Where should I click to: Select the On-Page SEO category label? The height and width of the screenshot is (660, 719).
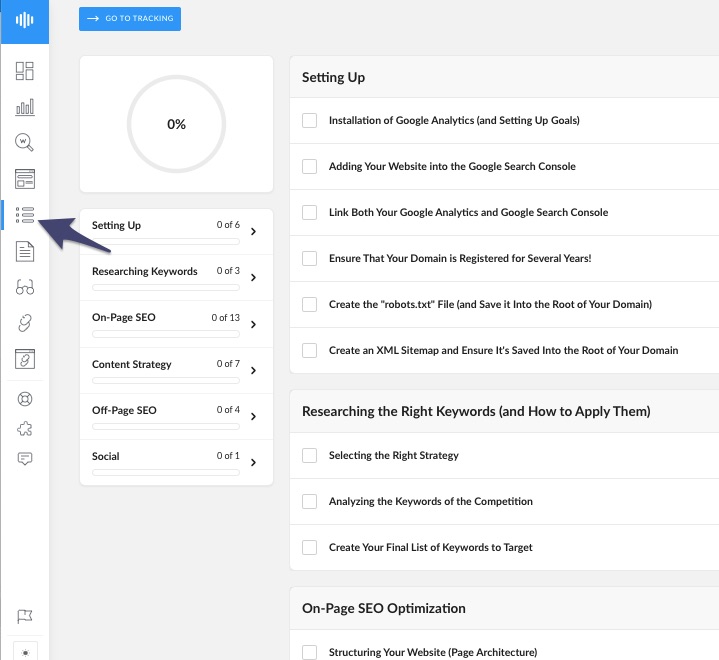[x=124, y=317]
